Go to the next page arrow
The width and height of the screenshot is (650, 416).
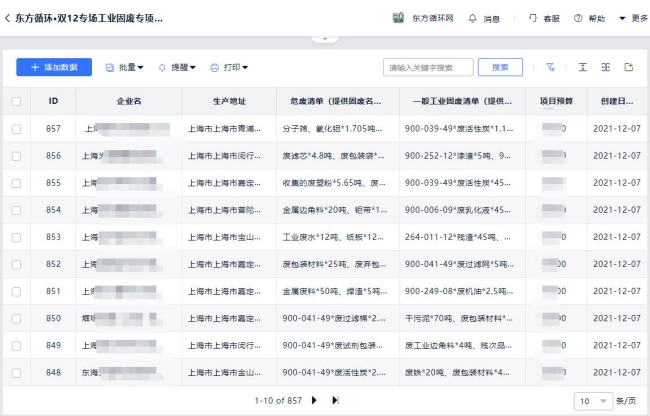pyautogui.click(x=314, y=400)
